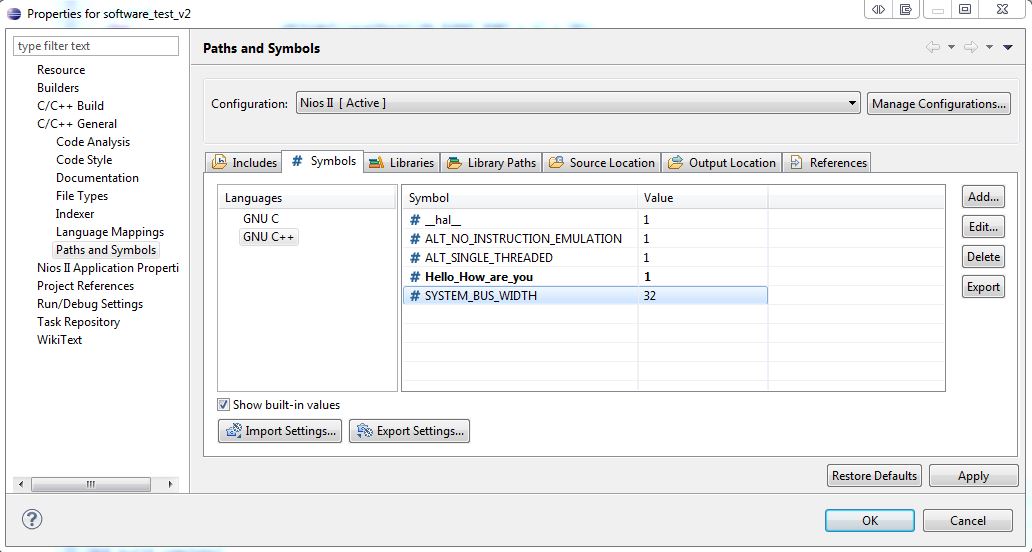
Task: Click the Delete button
Action: [x=983, y=257]
